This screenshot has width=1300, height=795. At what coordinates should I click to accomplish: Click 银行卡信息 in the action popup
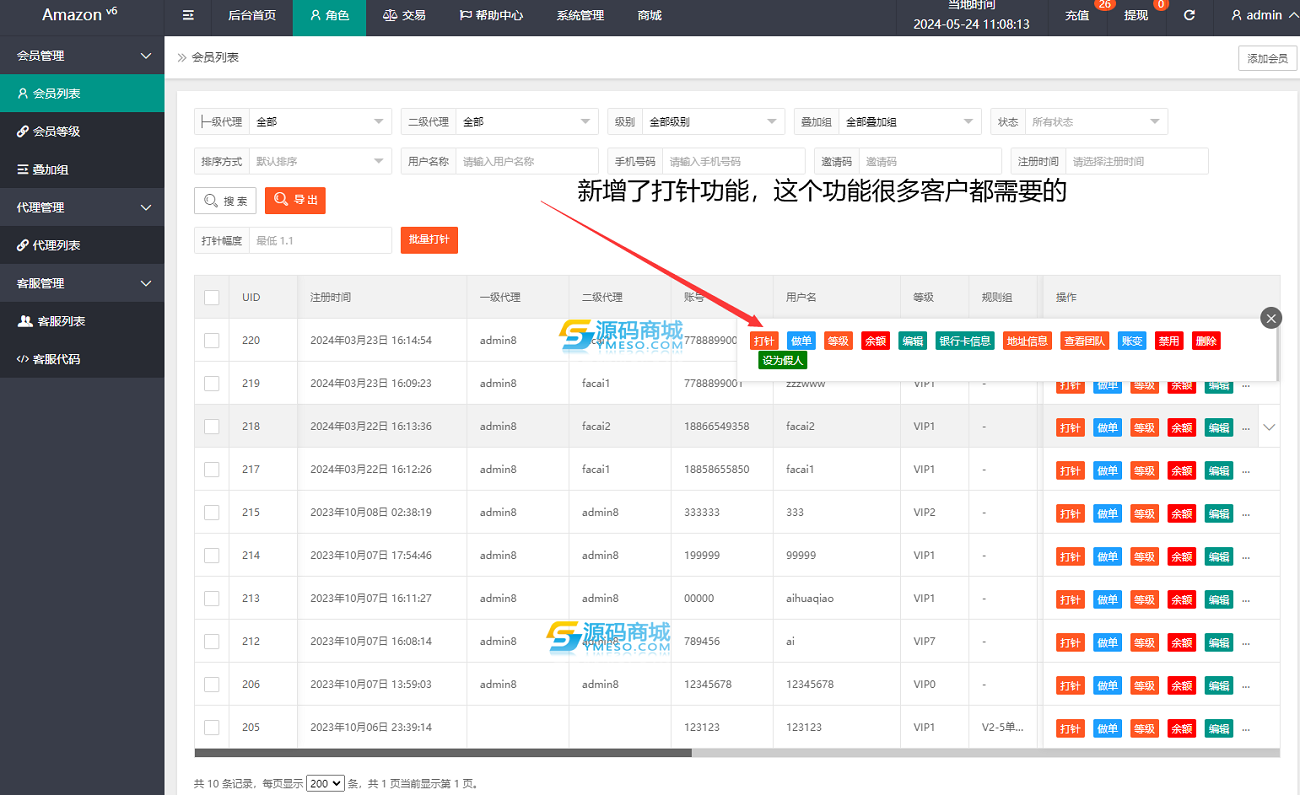[x=965, y=341]
